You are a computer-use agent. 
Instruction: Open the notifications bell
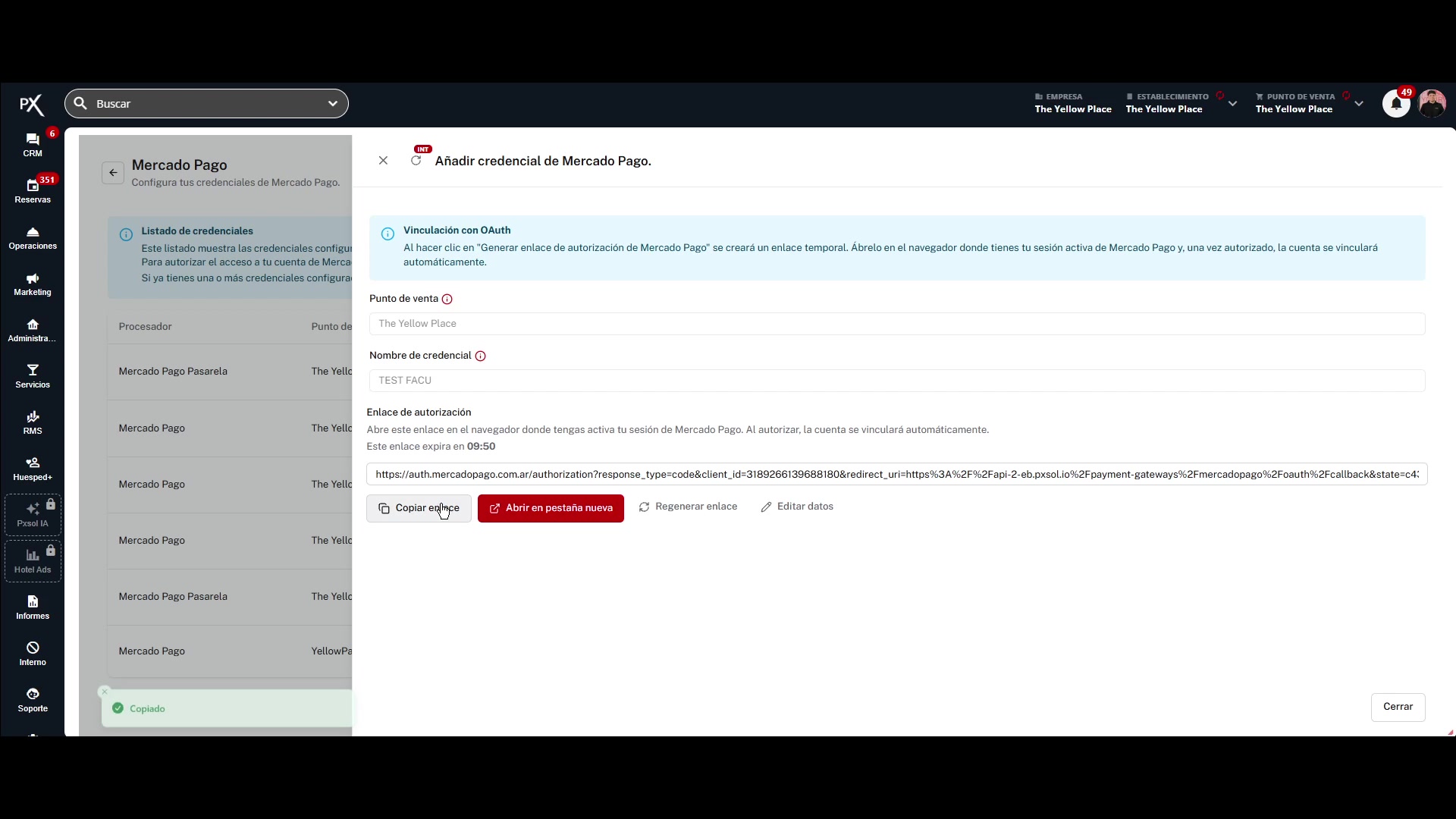(x=1396, y=104)
